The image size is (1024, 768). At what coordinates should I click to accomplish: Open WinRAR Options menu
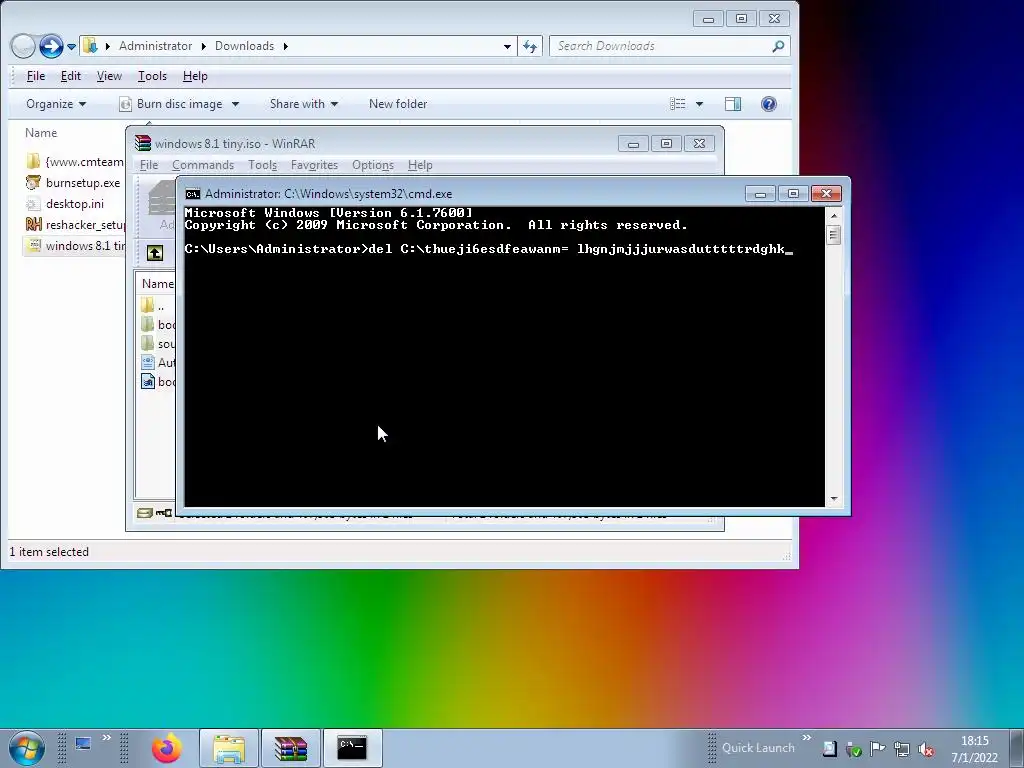(x=373, y=165)
